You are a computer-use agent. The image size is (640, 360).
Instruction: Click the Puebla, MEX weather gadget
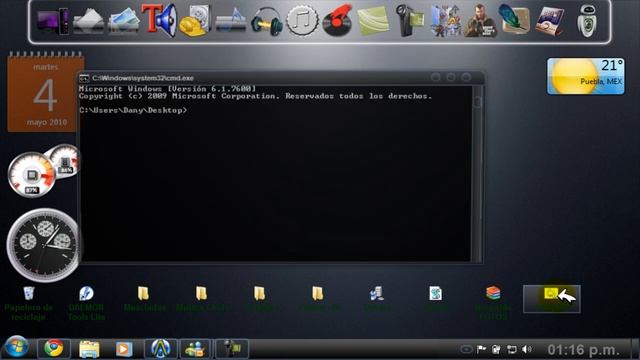(x=585, y=76)
